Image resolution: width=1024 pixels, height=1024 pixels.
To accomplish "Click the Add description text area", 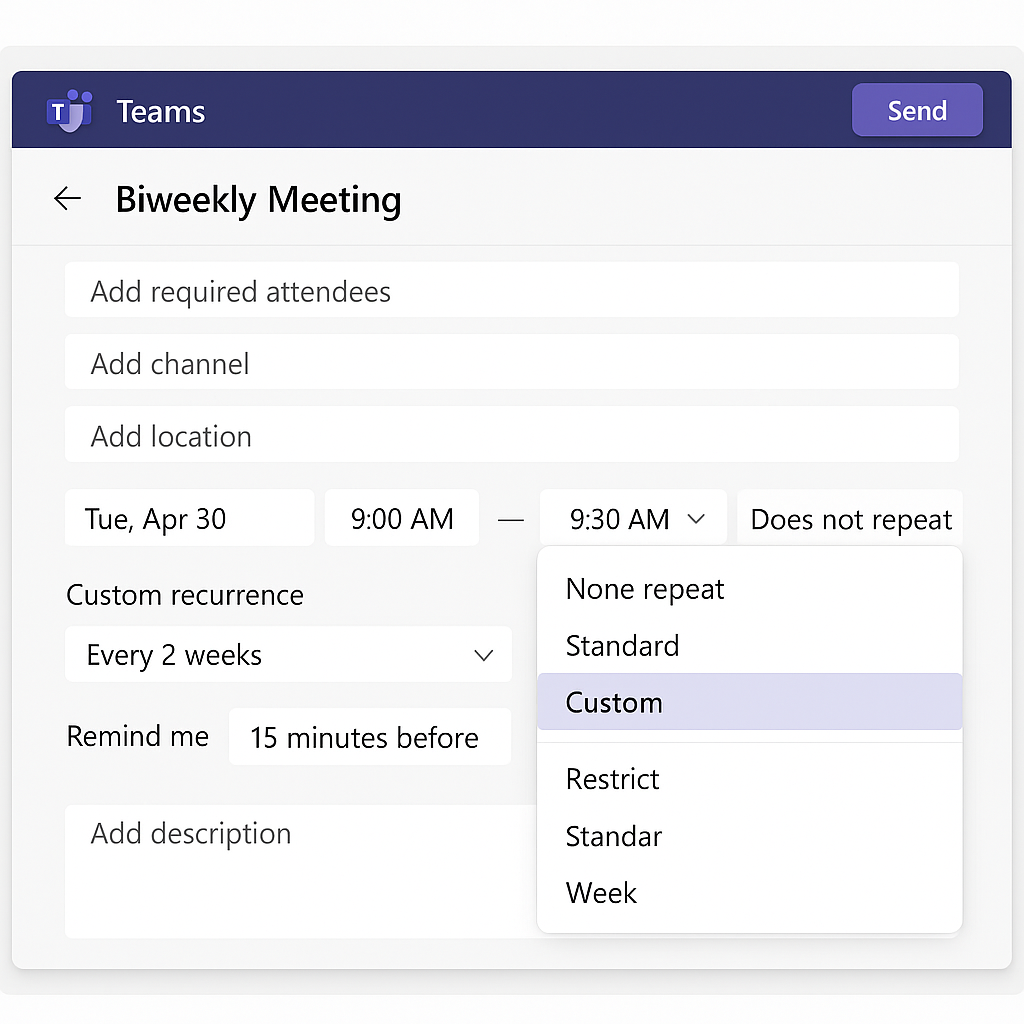I will coord(300,871).
